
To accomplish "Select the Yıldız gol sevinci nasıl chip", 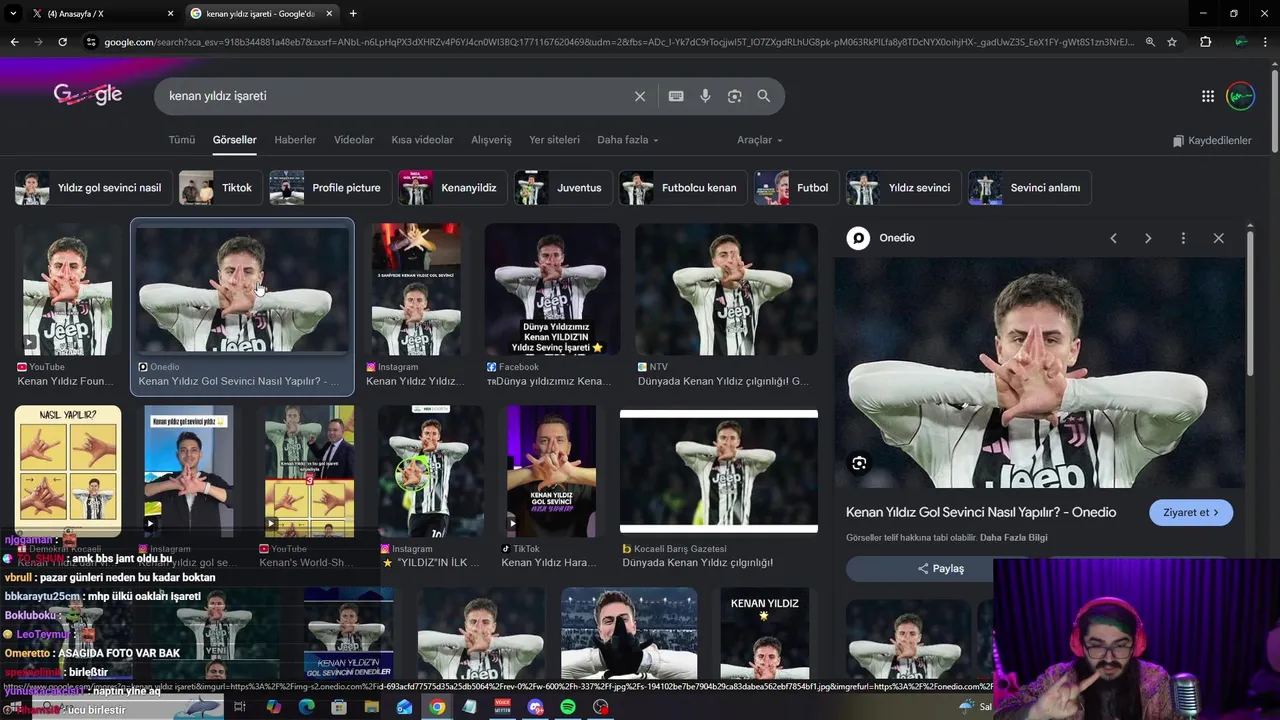I will tap(92, 188).
